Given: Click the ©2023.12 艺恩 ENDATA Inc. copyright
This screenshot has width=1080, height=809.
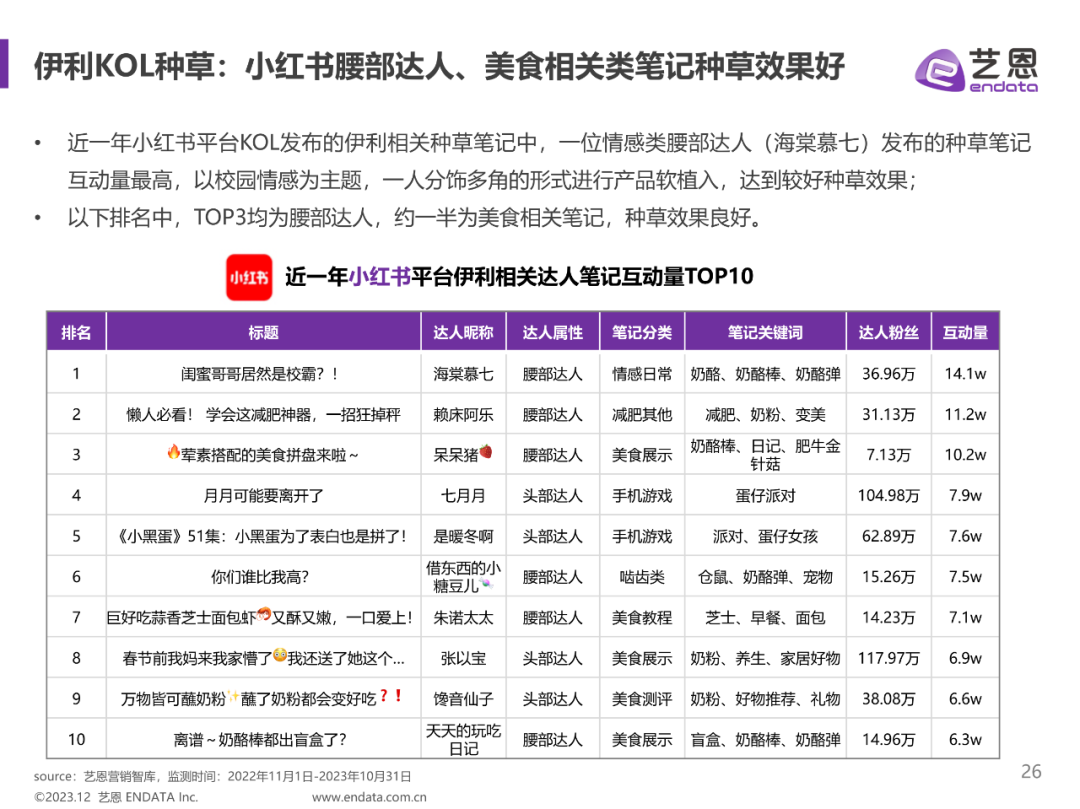Looking at the screenshot, I should click(x=116, y=797).
